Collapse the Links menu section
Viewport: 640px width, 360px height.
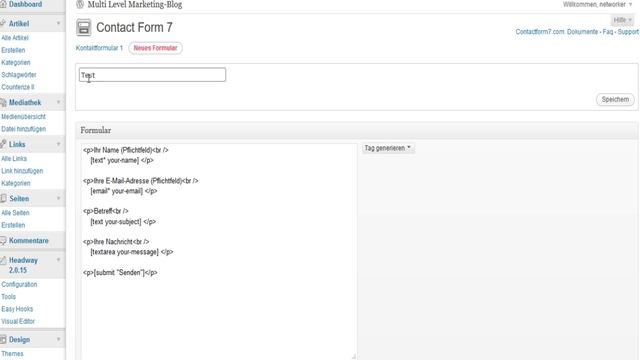58,144
